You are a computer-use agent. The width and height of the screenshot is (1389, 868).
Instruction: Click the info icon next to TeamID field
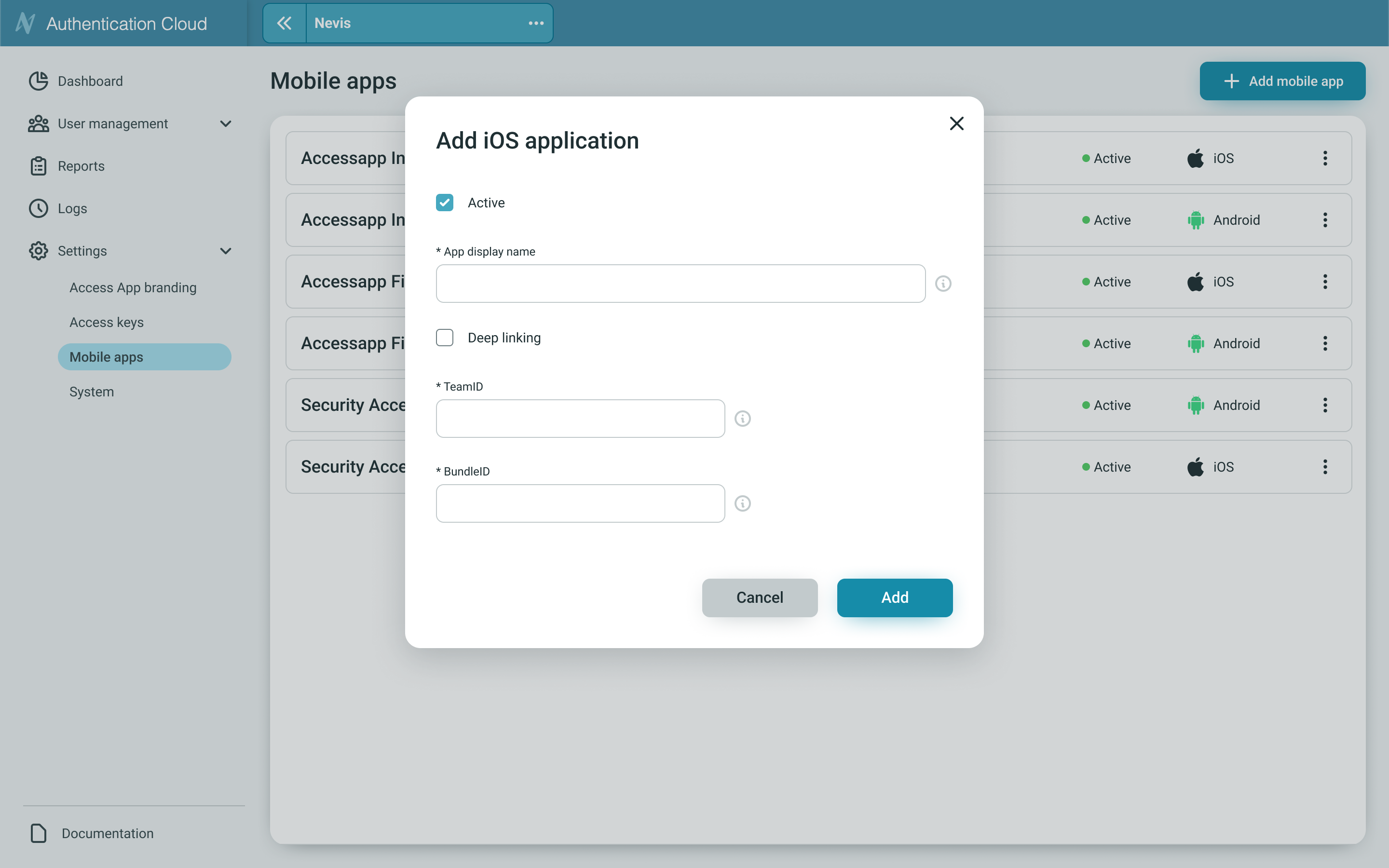click(743, 419)
